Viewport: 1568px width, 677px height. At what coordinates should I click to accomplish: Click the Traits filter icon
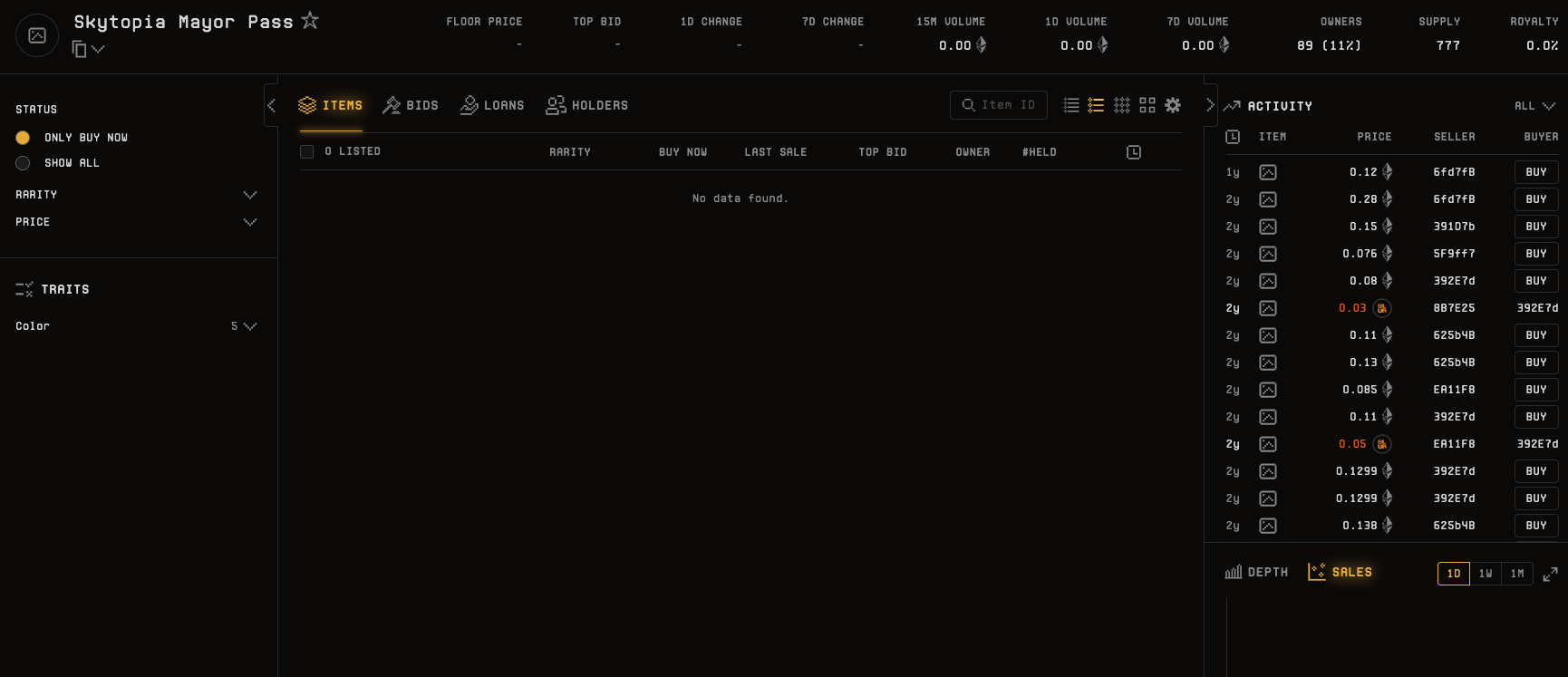coord(24,289)
